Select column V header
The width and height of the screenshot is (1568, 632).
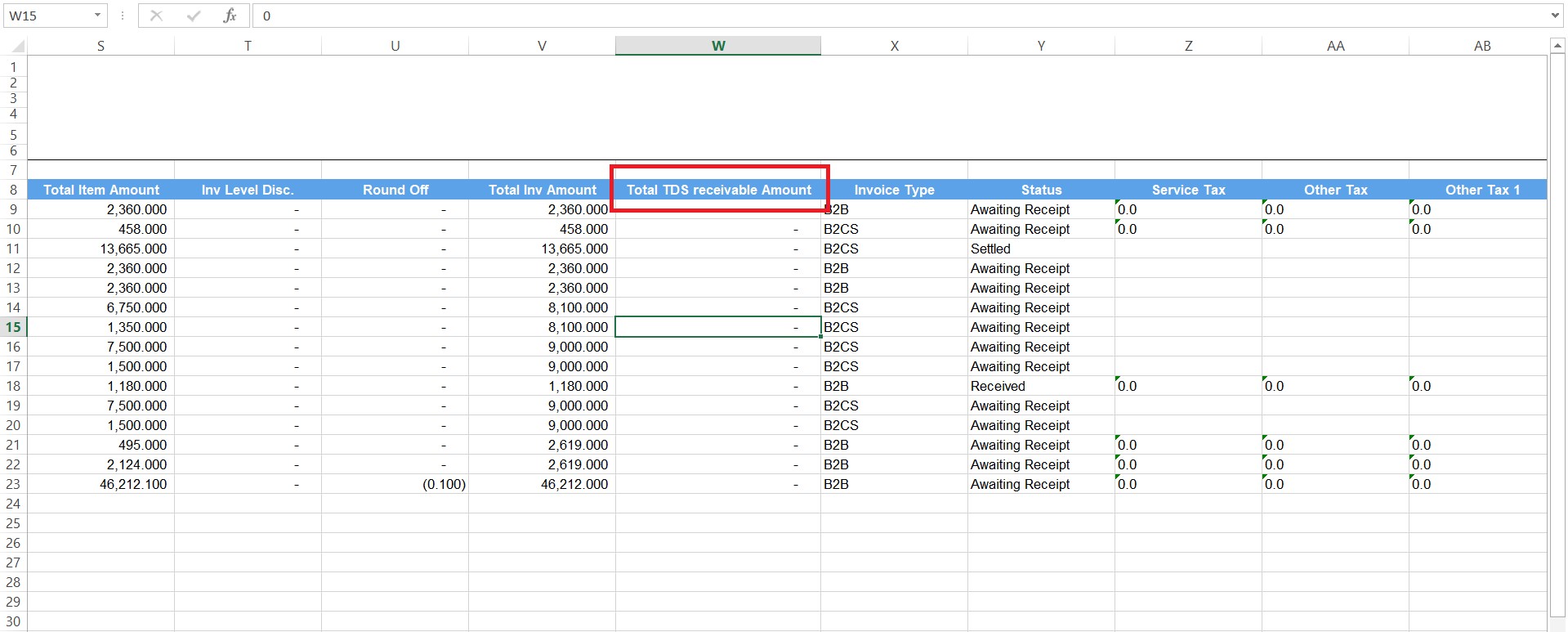[x=542, y=46]
